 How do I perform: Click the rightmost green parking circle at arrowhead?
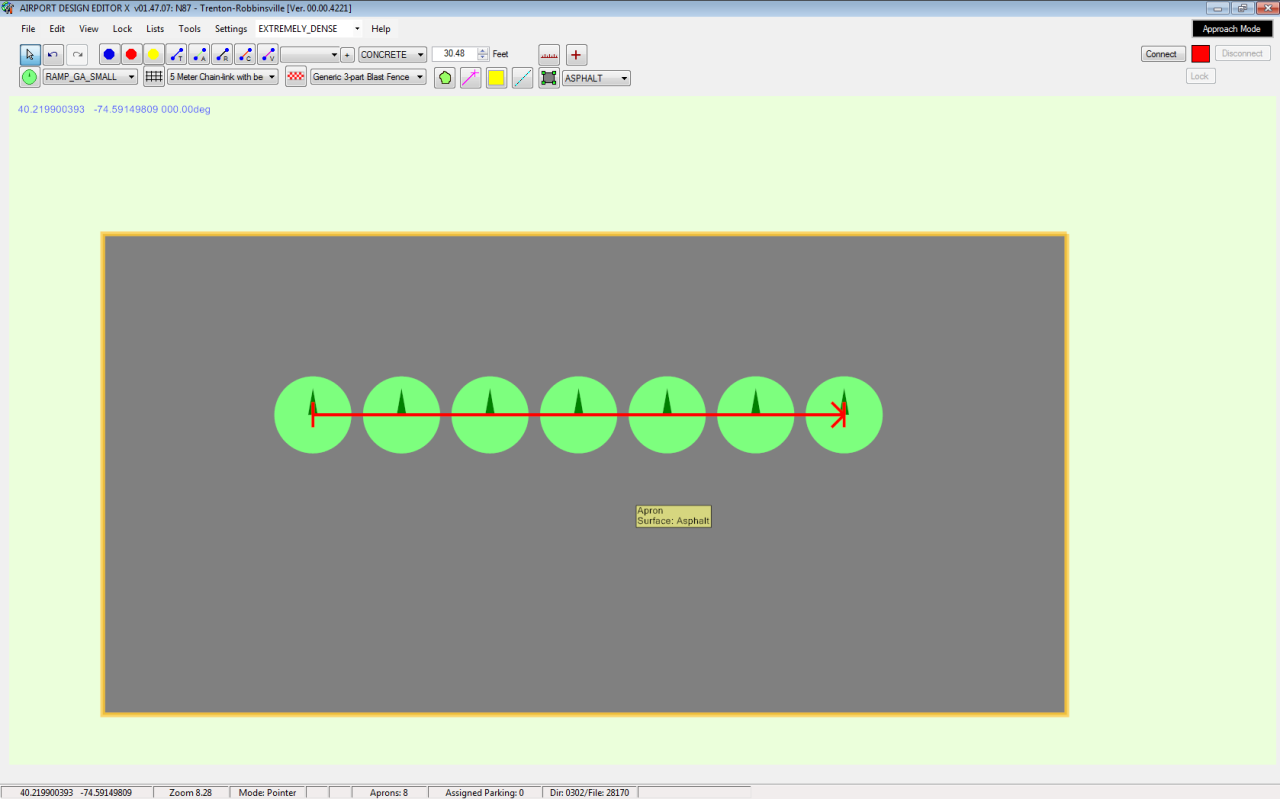point(844,415)
